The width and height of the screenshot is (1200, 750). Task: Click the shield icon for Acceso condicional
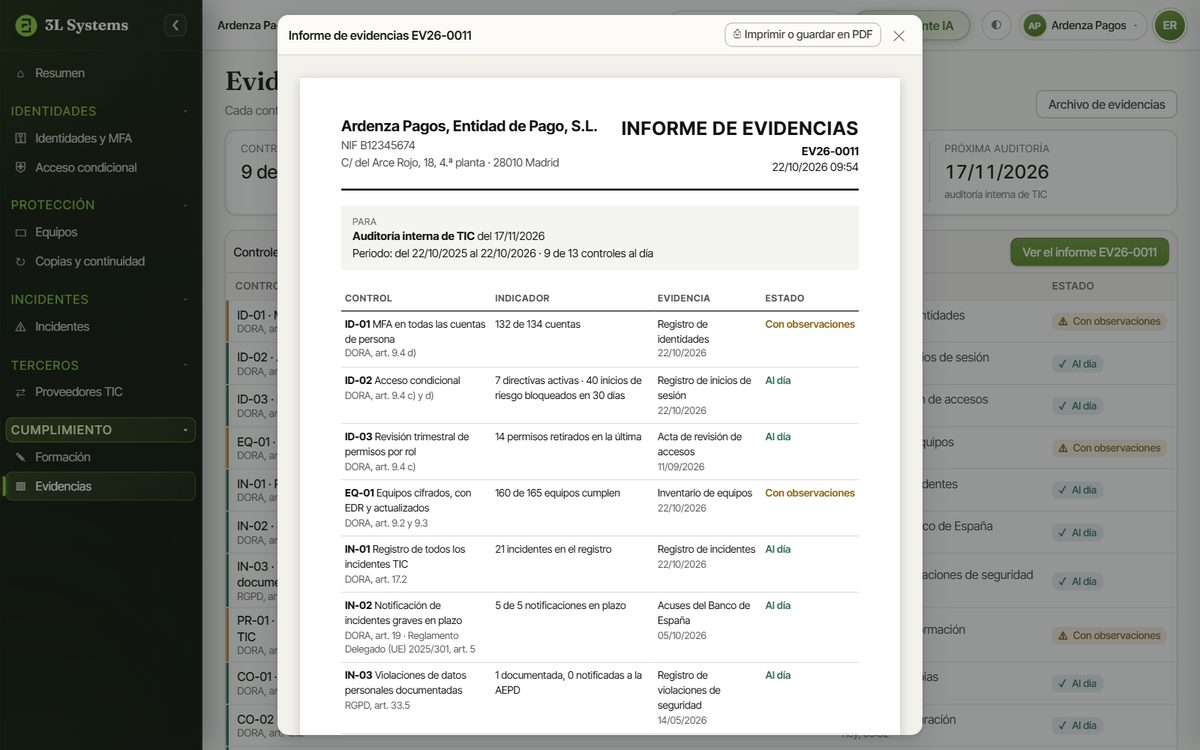20,167
